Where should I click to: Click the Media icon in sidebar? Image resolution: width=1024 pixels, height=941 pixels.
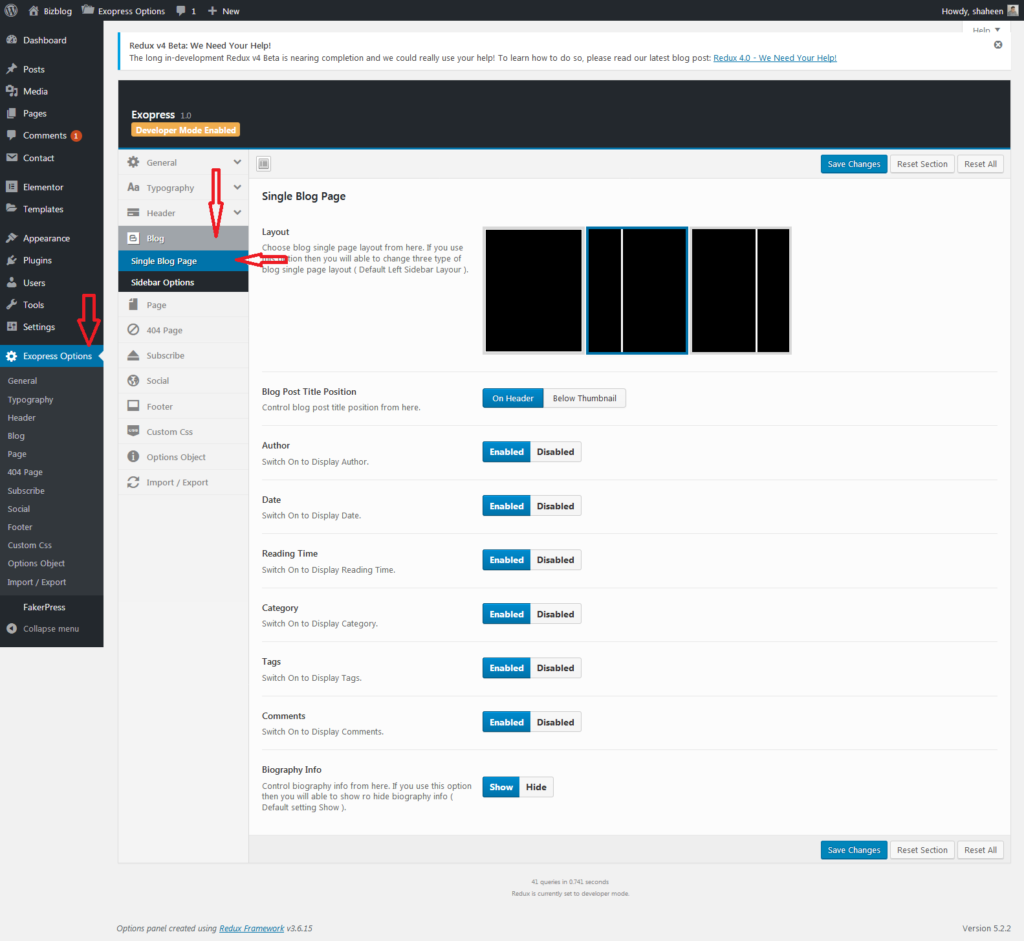point(12,91)
